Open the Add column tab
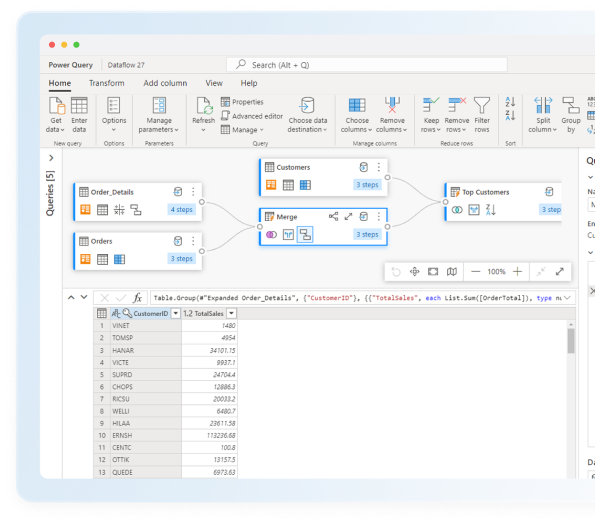This screenshot has height=524, width=595. (165, 83)
